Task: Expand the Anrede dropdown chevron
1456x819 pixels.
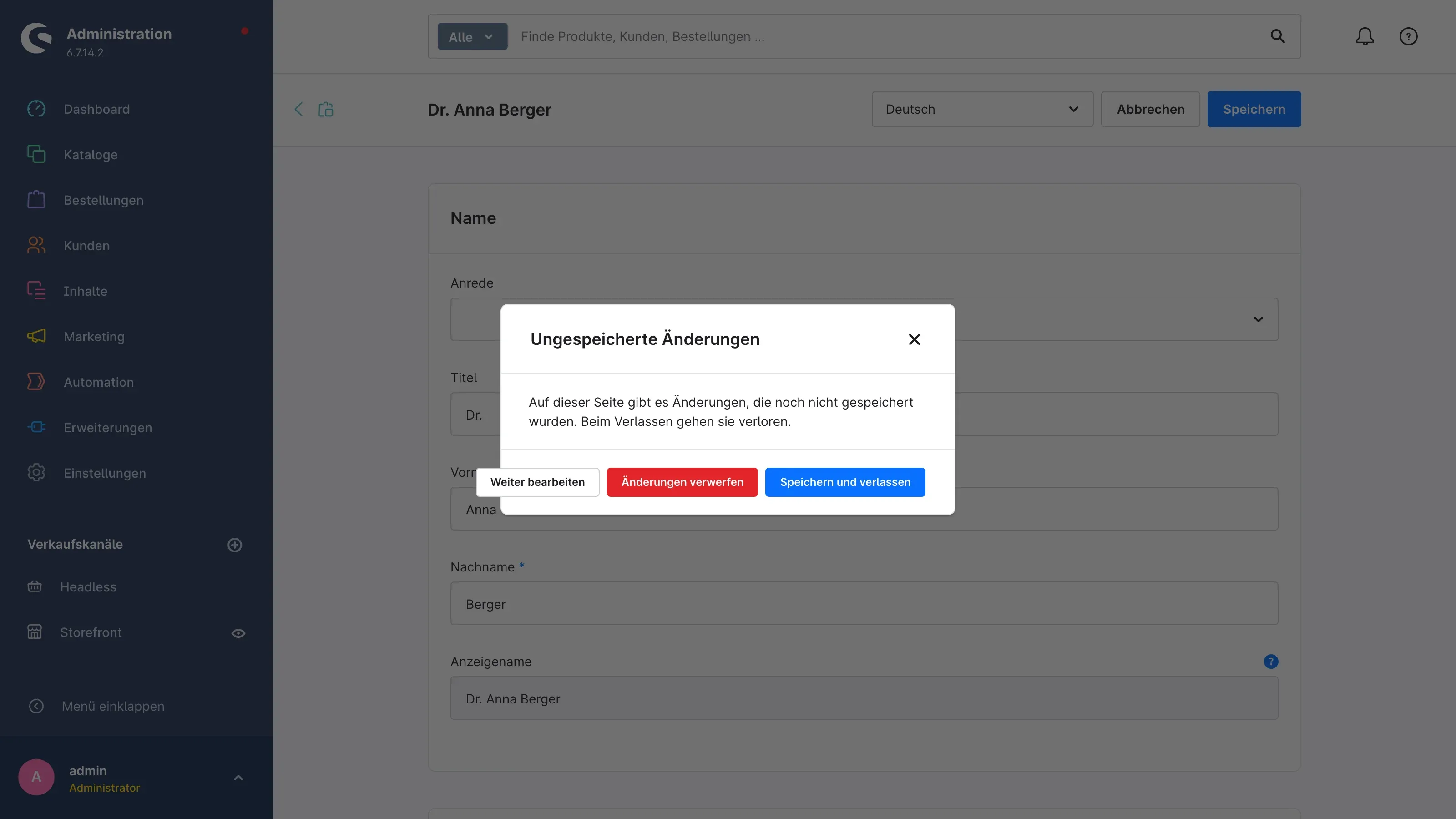Action: point(1258,319)
